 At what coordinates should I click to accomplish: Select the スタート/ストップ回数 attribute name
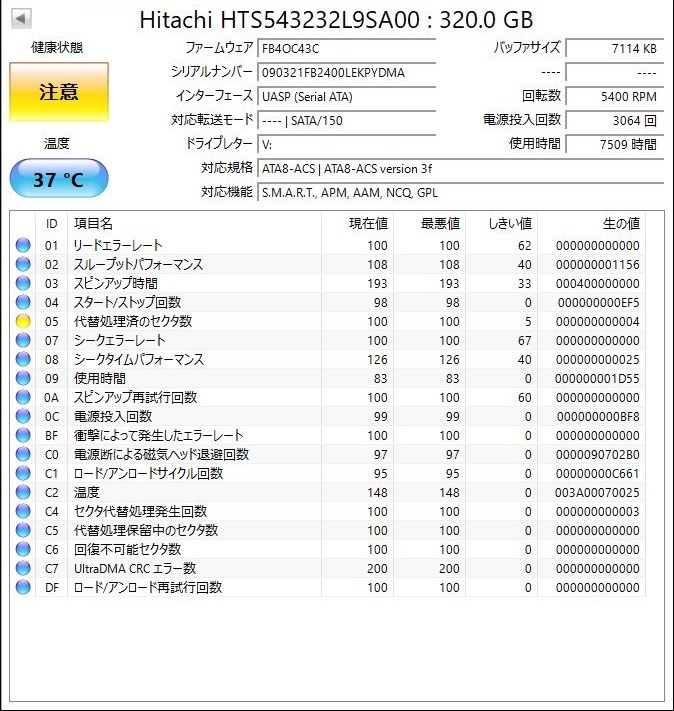pos(127,302)
